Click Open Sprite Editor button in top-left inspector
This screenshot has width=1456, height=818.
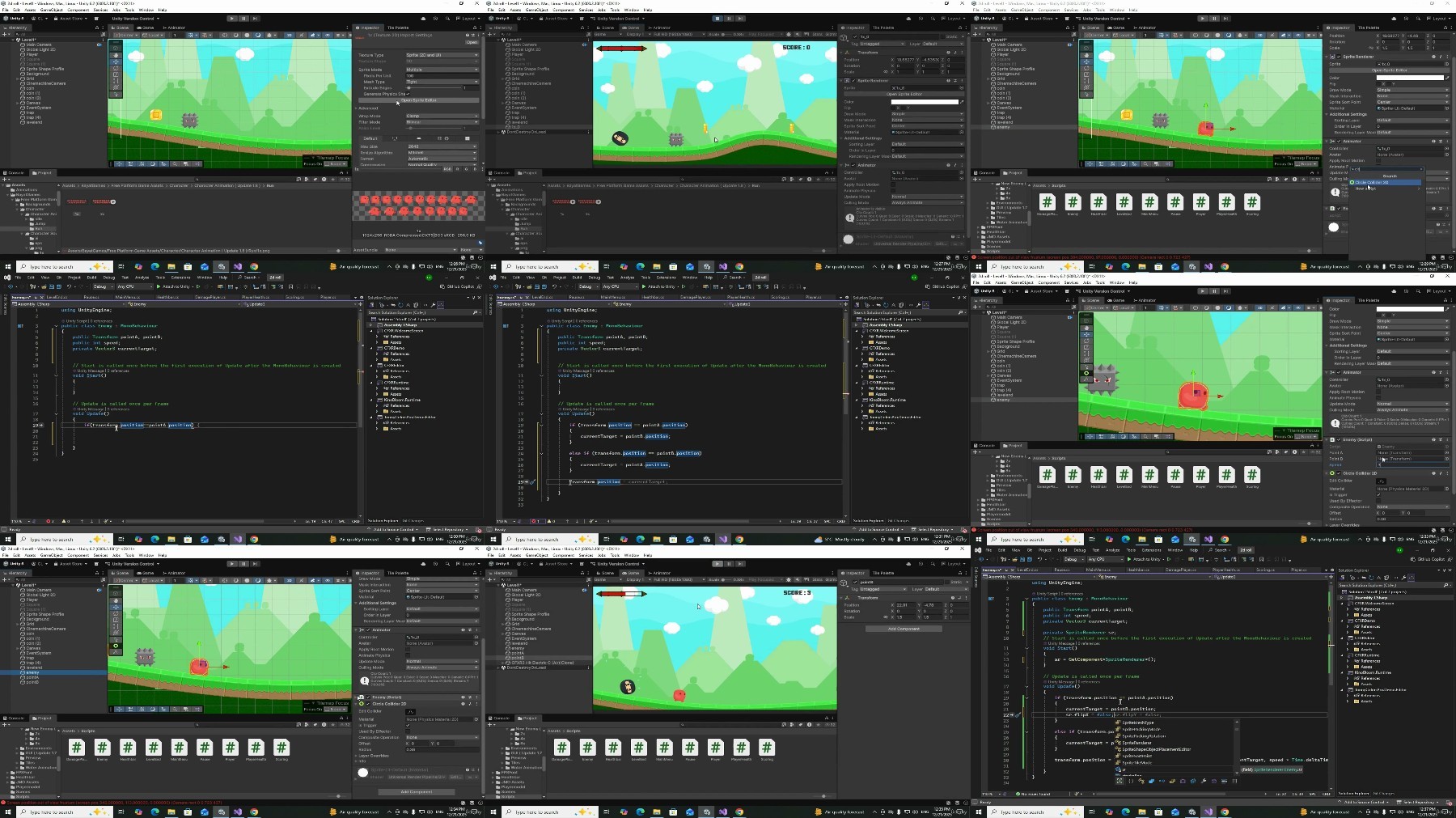tap(418, 100)
